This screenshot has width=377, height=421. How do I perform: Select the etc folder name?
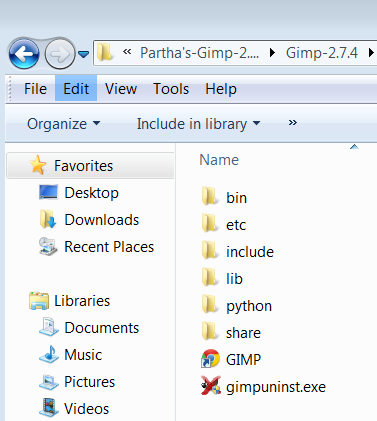(236, 225)
